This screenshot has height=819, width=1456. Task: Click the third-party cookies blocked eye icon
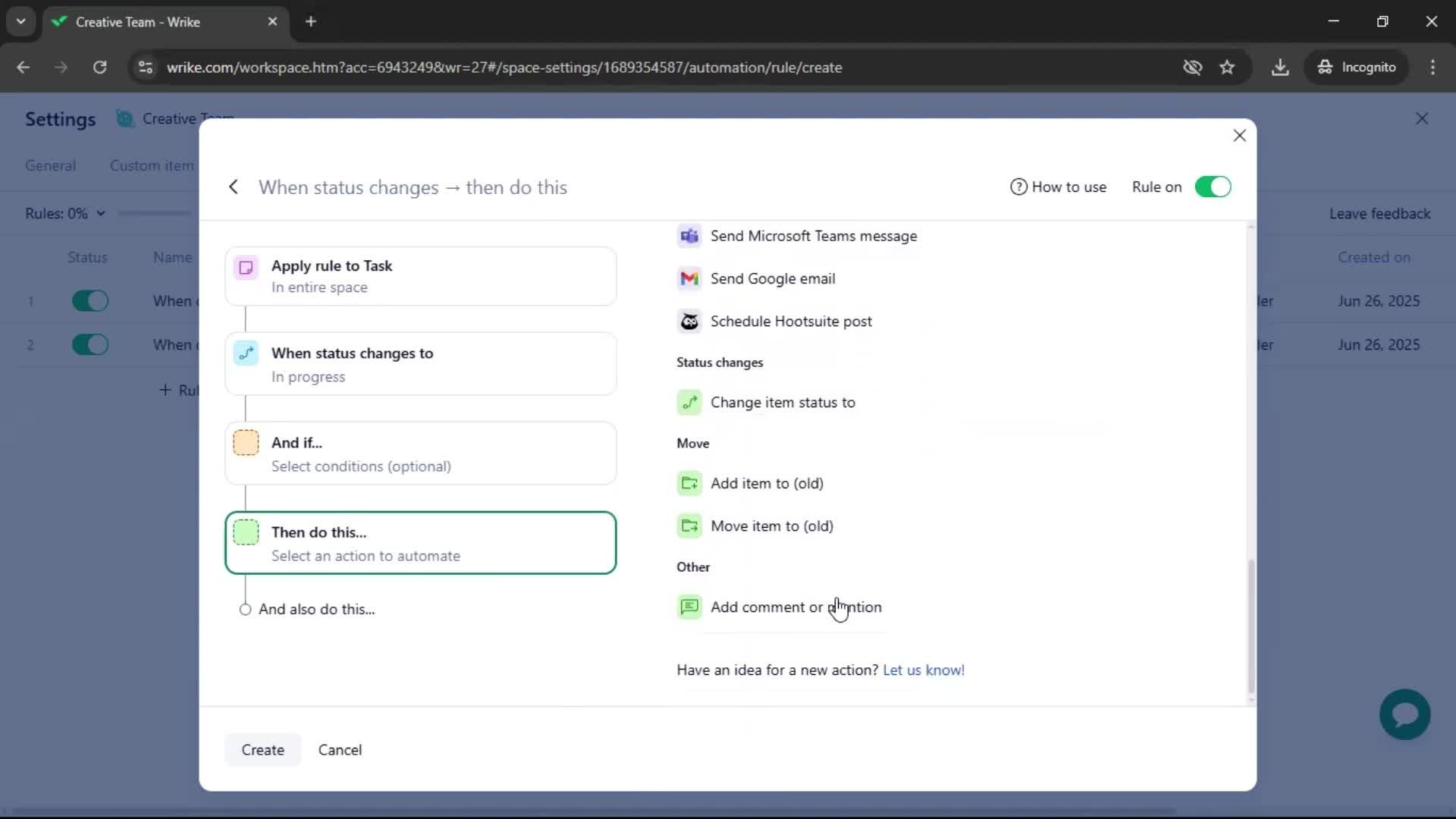(1192, 67)
